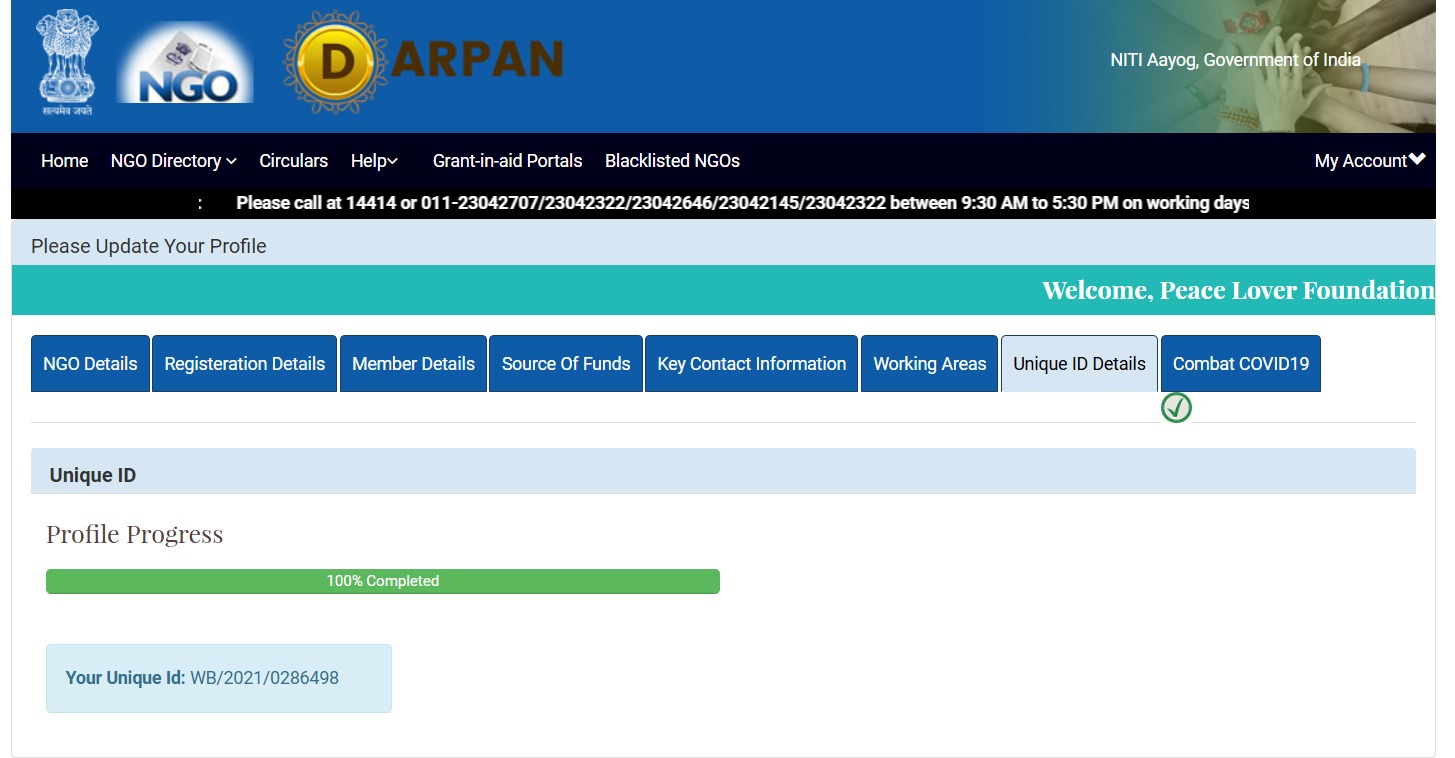Click the Welcome, Peace Lover Foundation banner text
The image size is (1455, 758).
(1238, 290)
